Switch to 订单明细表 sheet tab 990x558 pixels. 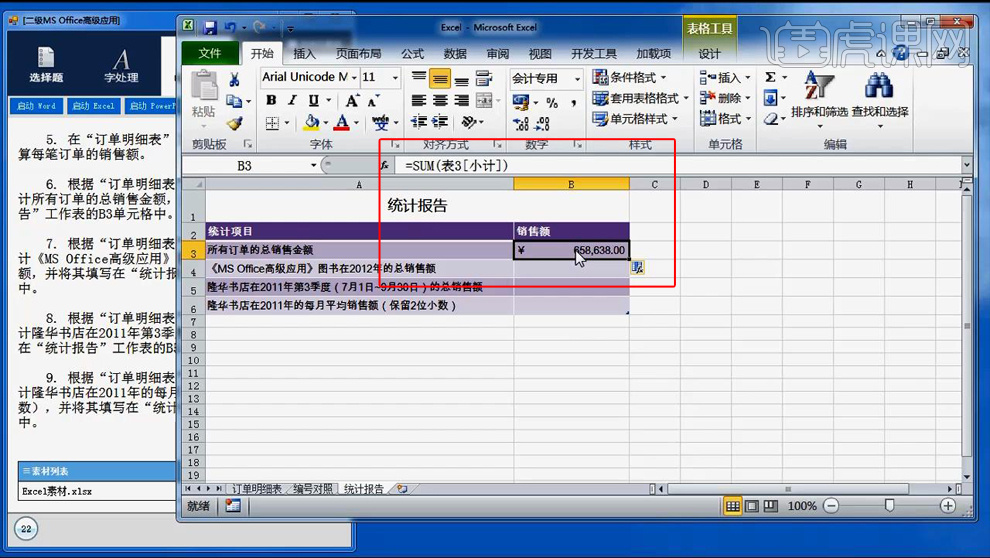[256, 489]
